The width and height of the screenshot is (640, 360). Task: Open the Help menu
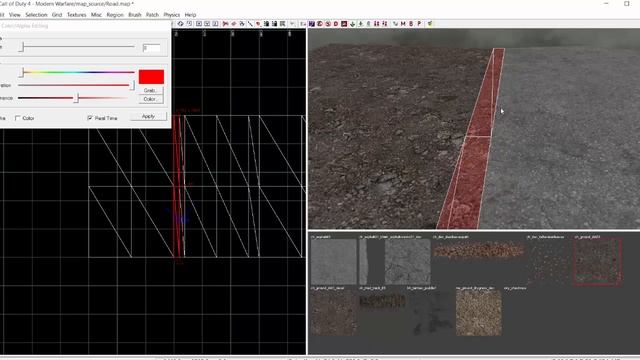tap(190, 15)
